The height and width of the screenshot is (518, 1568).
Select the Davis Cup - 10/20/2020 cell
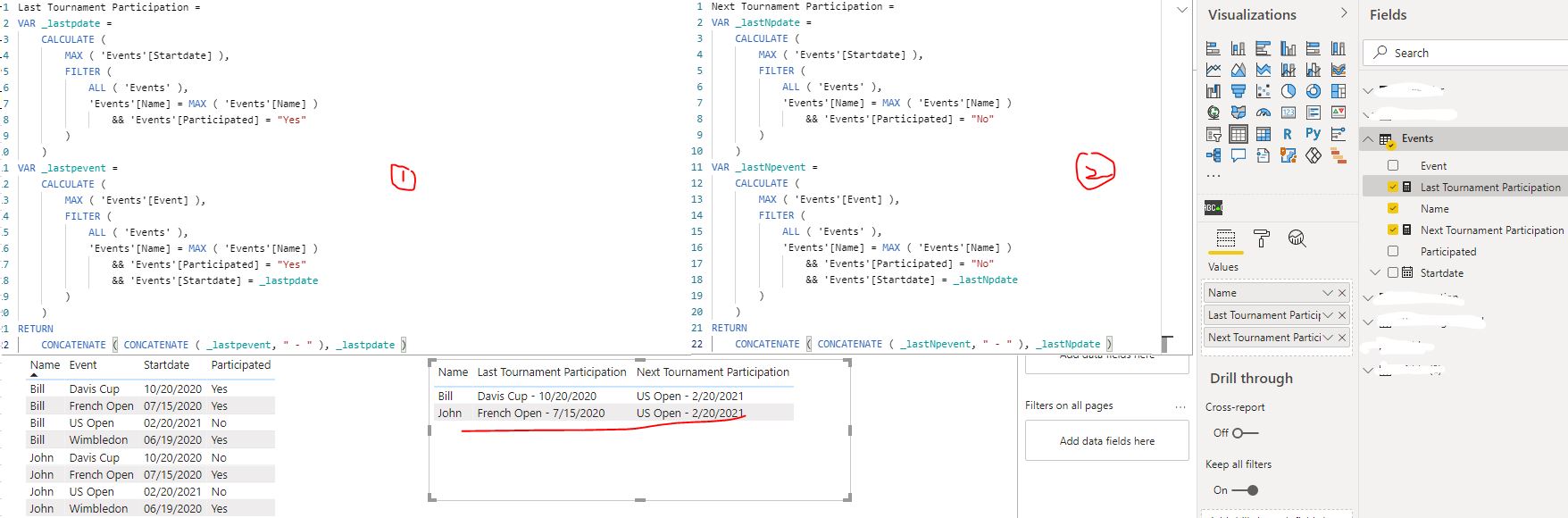click(x=537, y=397)
